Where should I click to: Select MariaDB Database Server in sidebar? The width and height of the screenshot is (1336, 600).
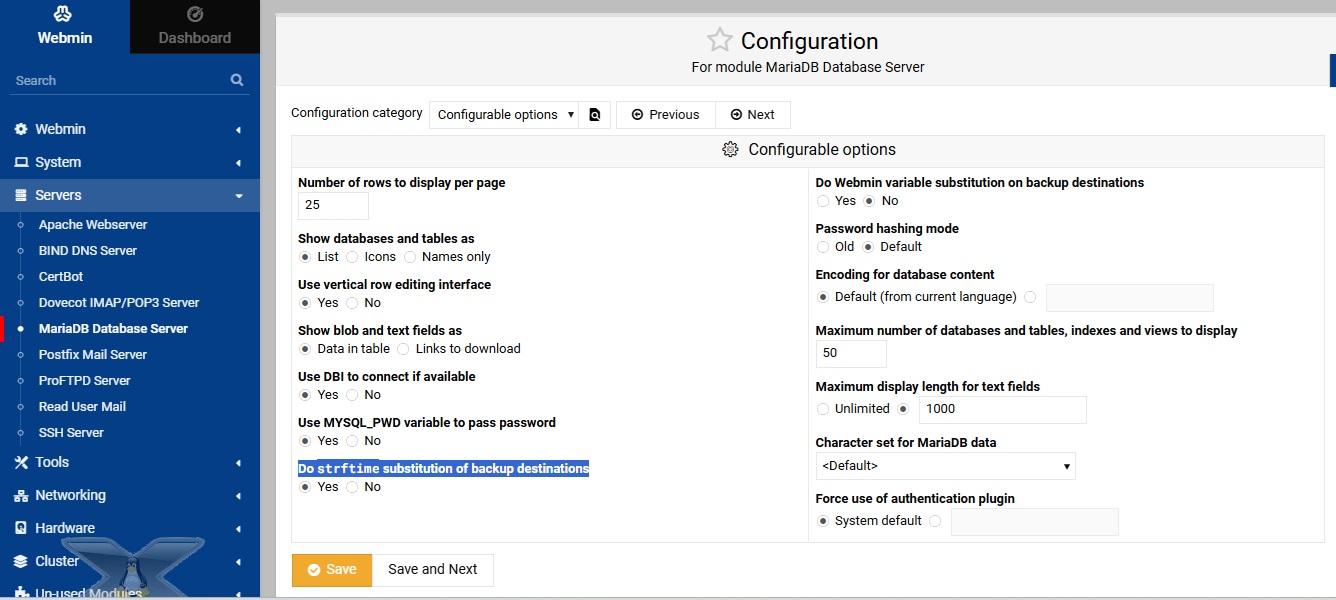[113, 328]
